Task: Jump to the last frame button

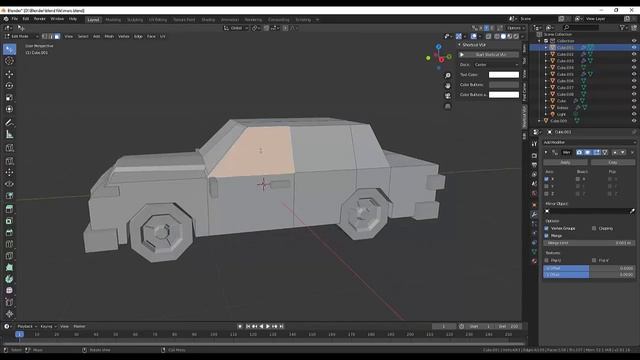Action: click(281, 326)
